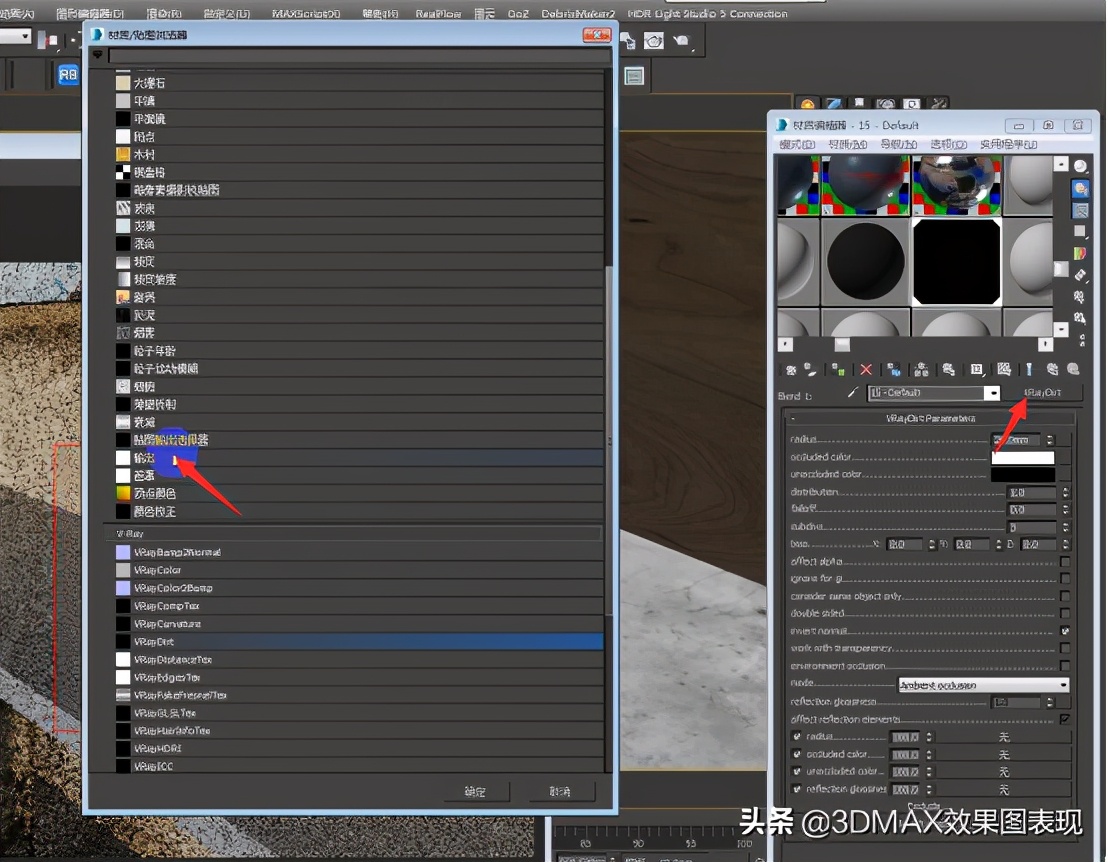
Task: Click the Go to Parent icon
Action: point(1029,369)
